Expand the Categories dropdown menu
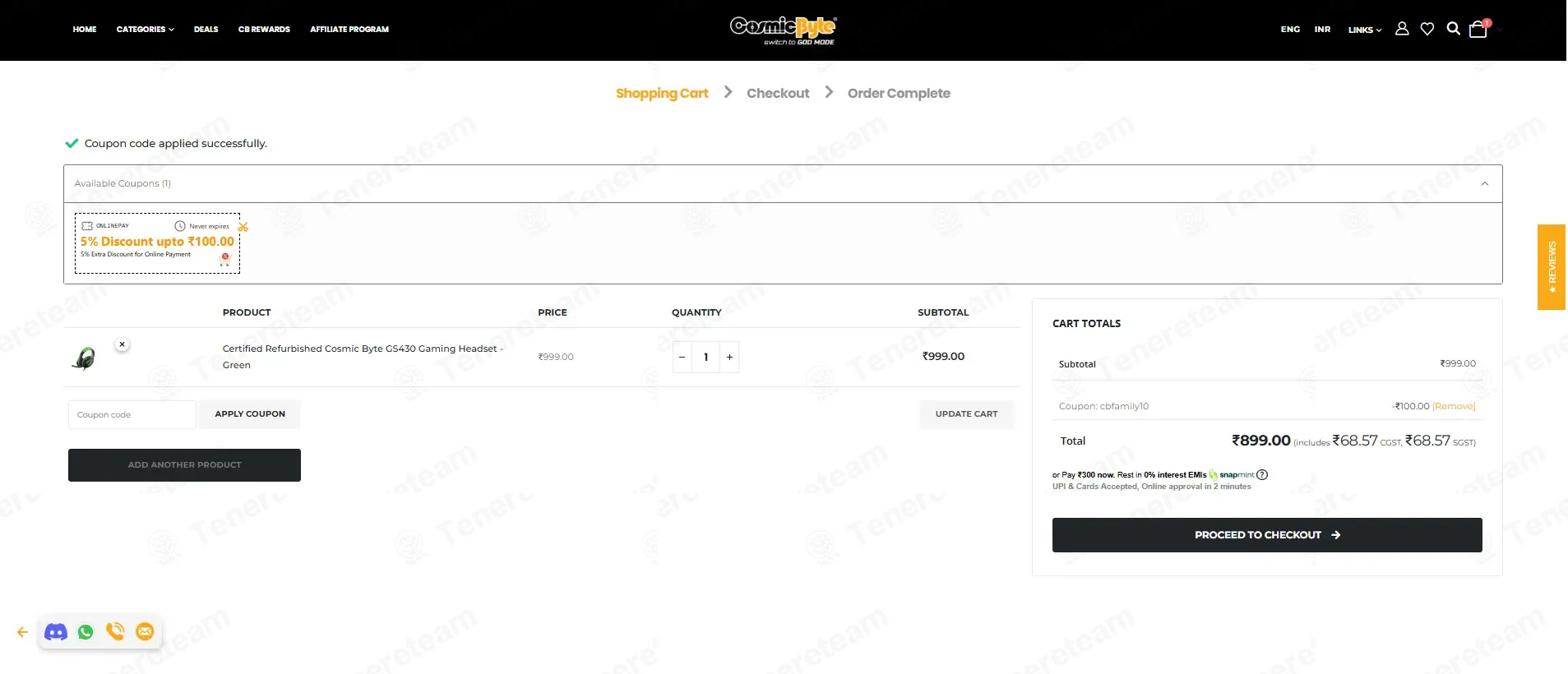 [146, 30]
